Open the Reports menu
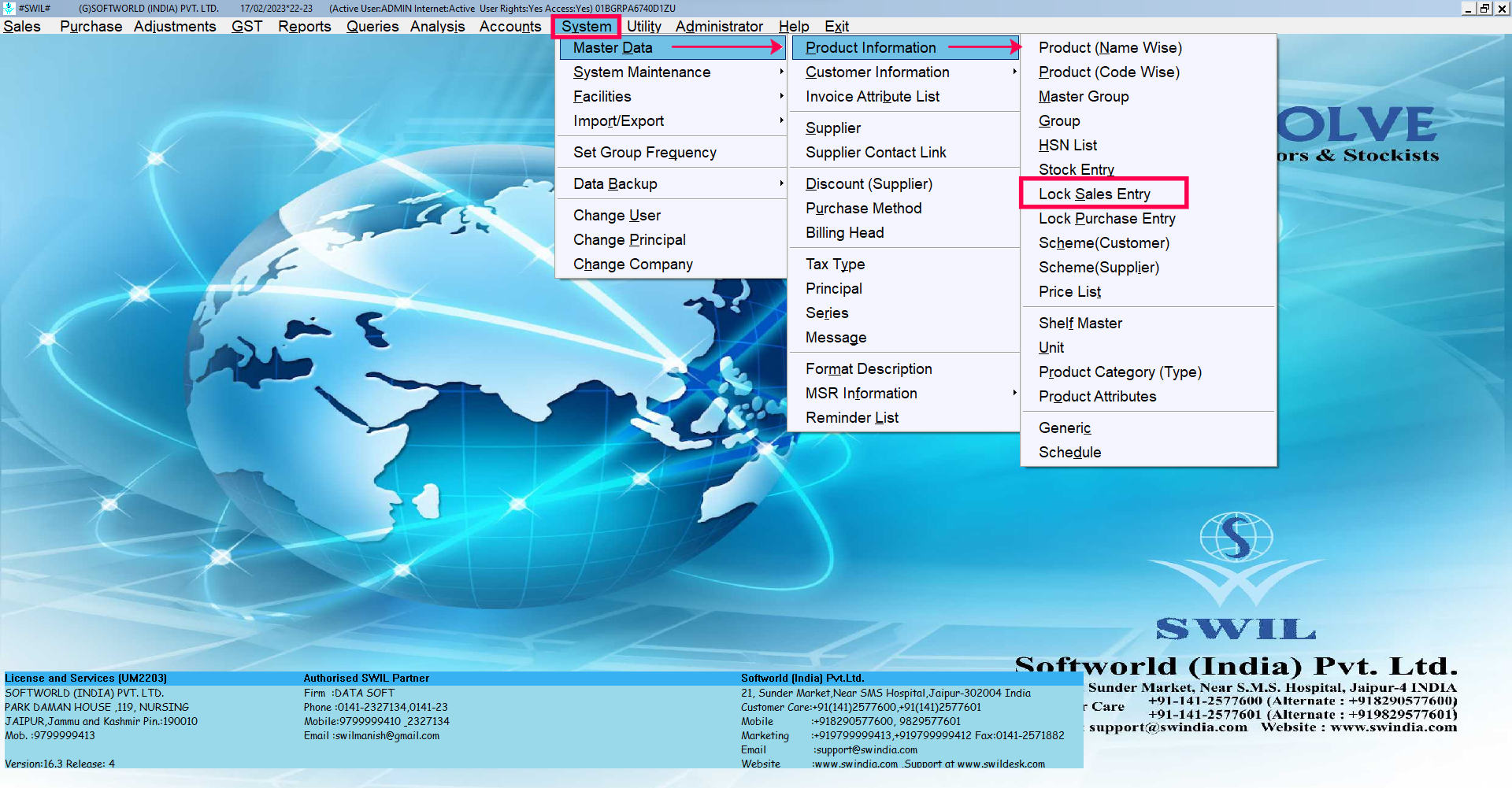This screenshot has width=1512, height=788. (x=305, y=26)
